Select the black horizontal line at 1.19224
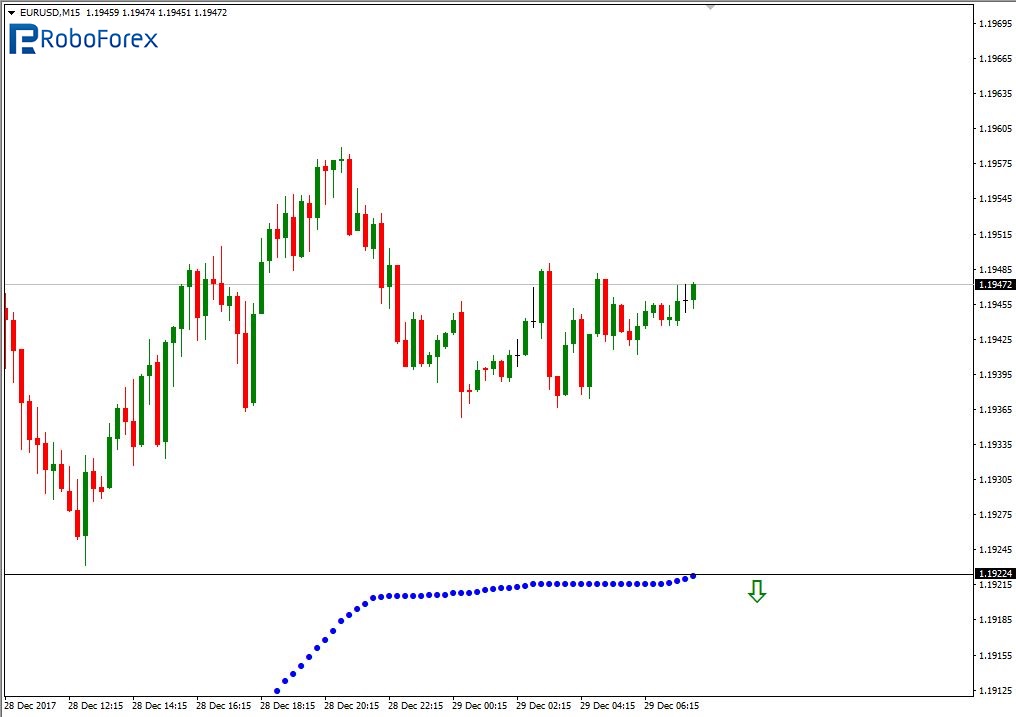Screen dimensions: 1016x717 point(400,574)
